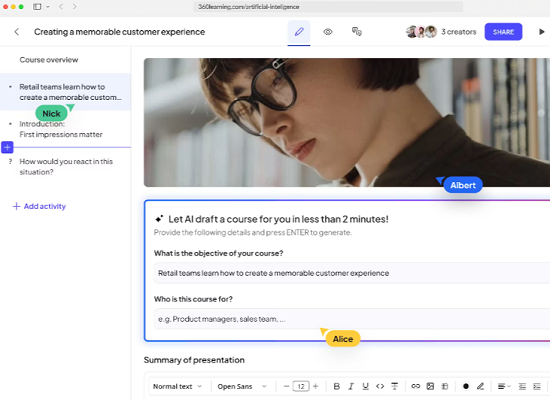Toggle strikethrough formatting
The width and height of the screenshot is (550, 400).
tap(395, 386)
